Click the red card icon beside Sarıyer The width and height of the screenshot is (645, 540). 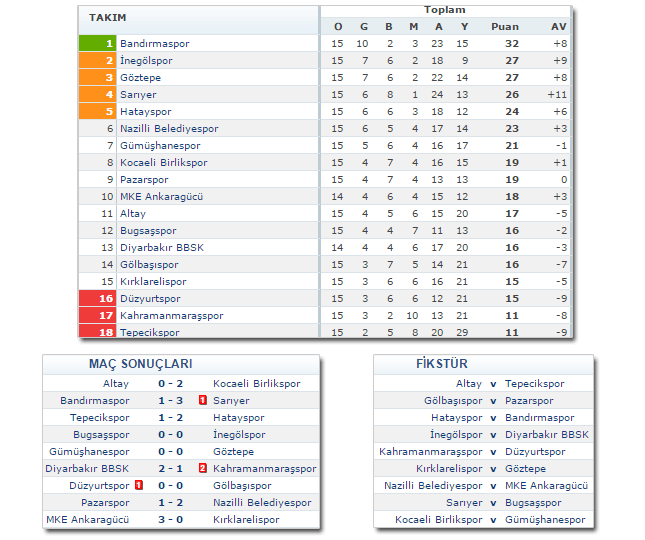point(203,400)
